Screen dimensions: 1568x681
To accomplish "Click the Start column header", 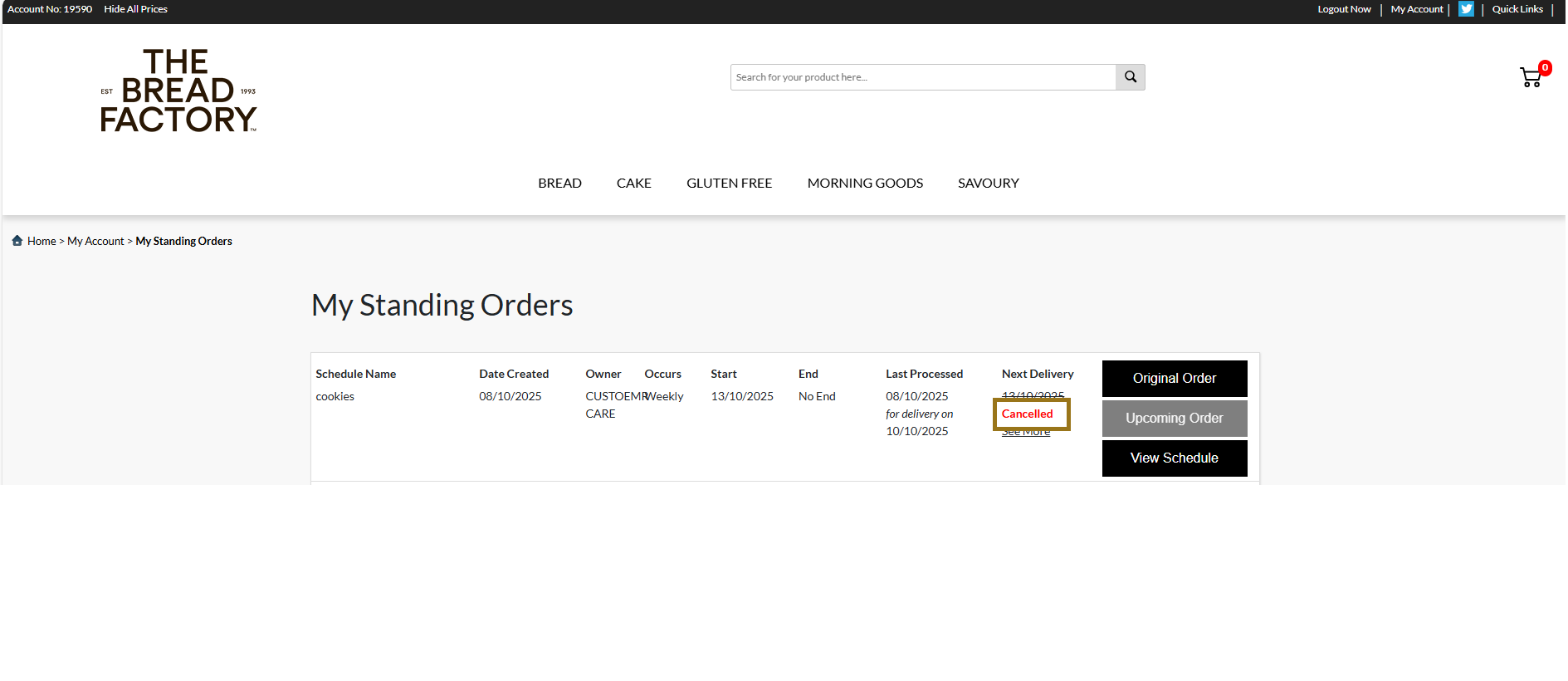I will (723, 375).
